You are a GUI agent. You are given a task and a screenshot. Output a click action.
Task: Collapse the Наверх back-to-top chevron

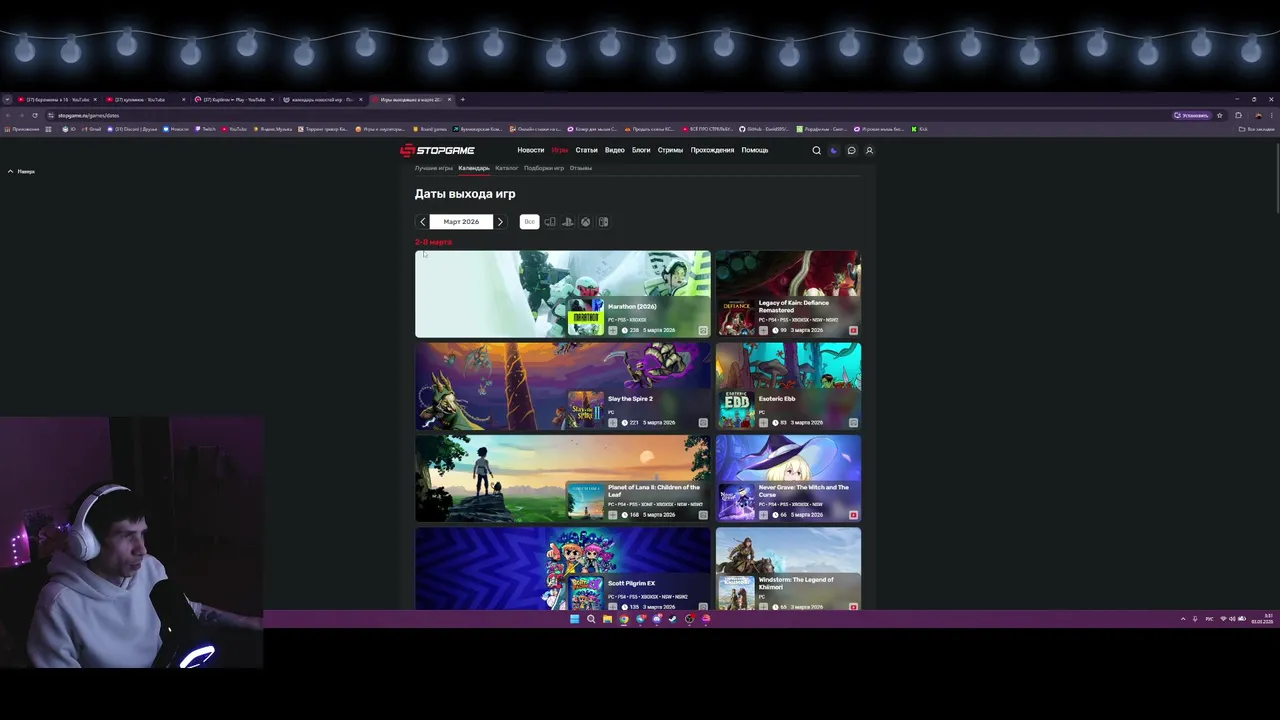click(x=10, y=171)
